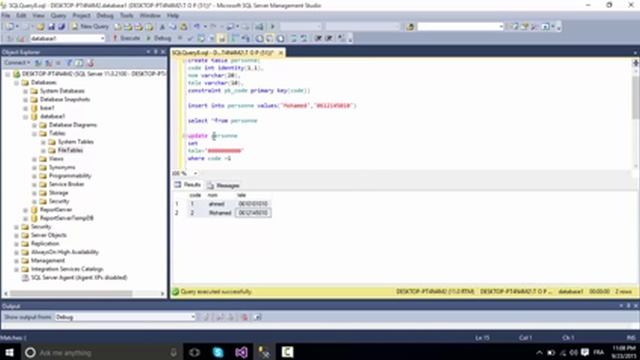Click the Find in Files binoculars icon

pos(410,27)
